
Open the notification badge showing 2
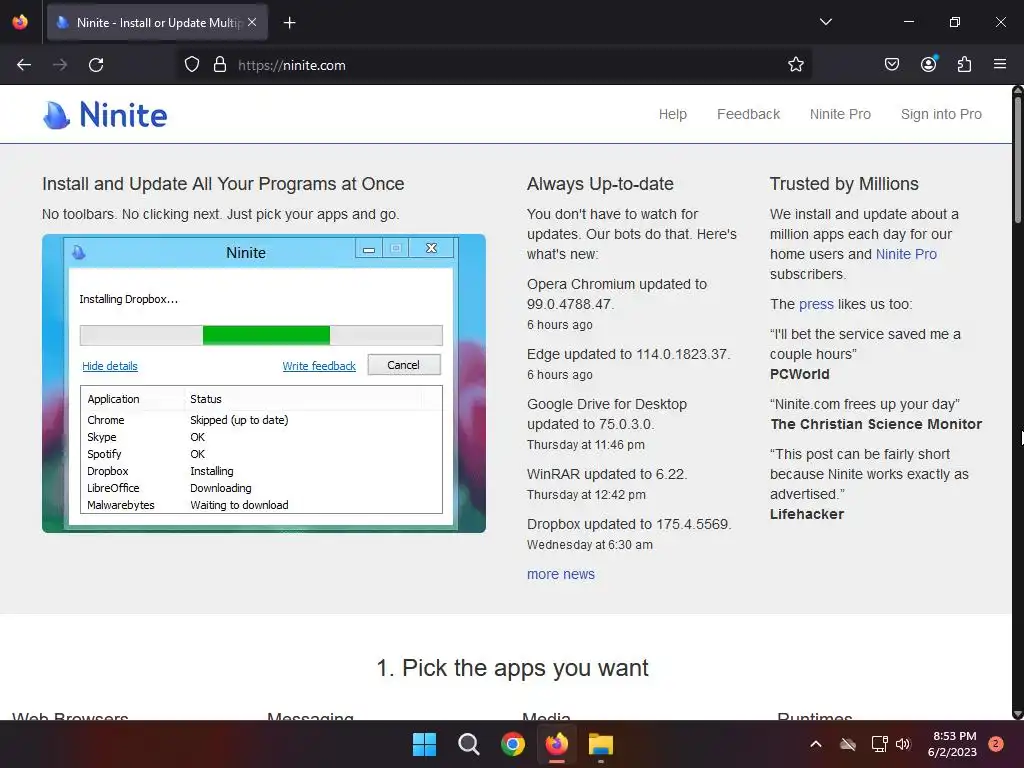point(995,744)
